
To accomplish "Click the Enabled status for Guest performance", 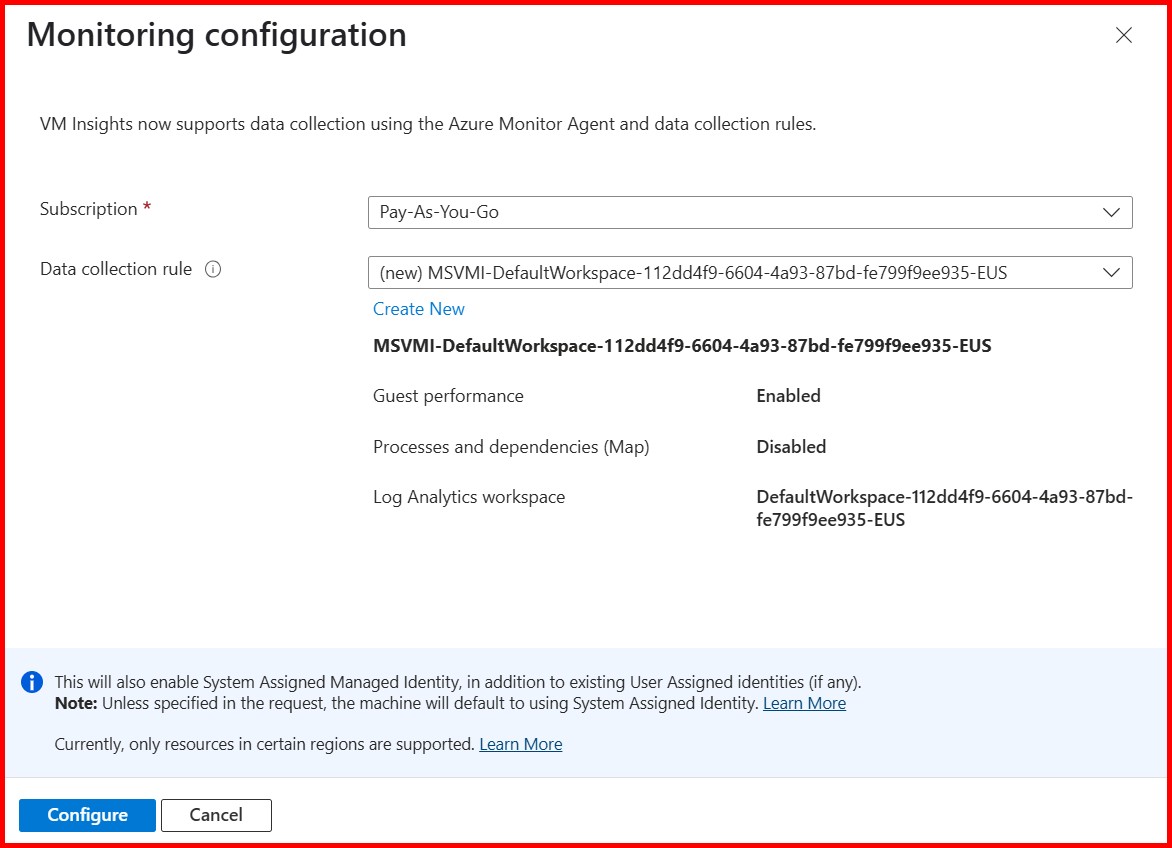I will click(x=789, y=396).
